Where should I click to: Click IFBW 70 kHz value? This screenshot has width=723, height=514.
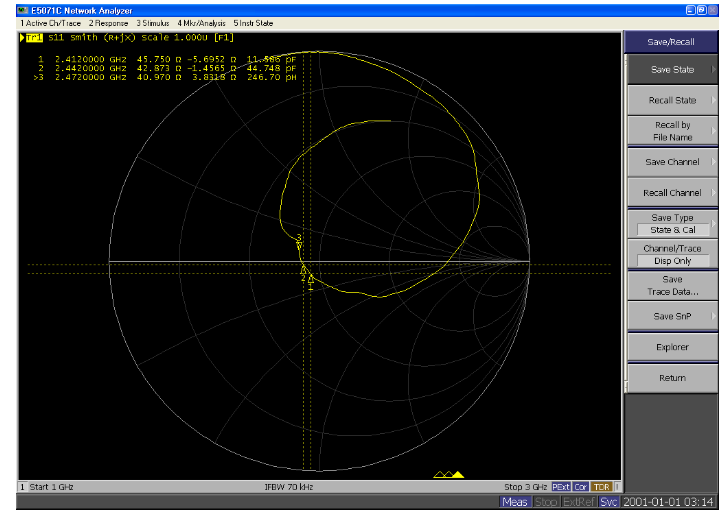click(289, 487)
